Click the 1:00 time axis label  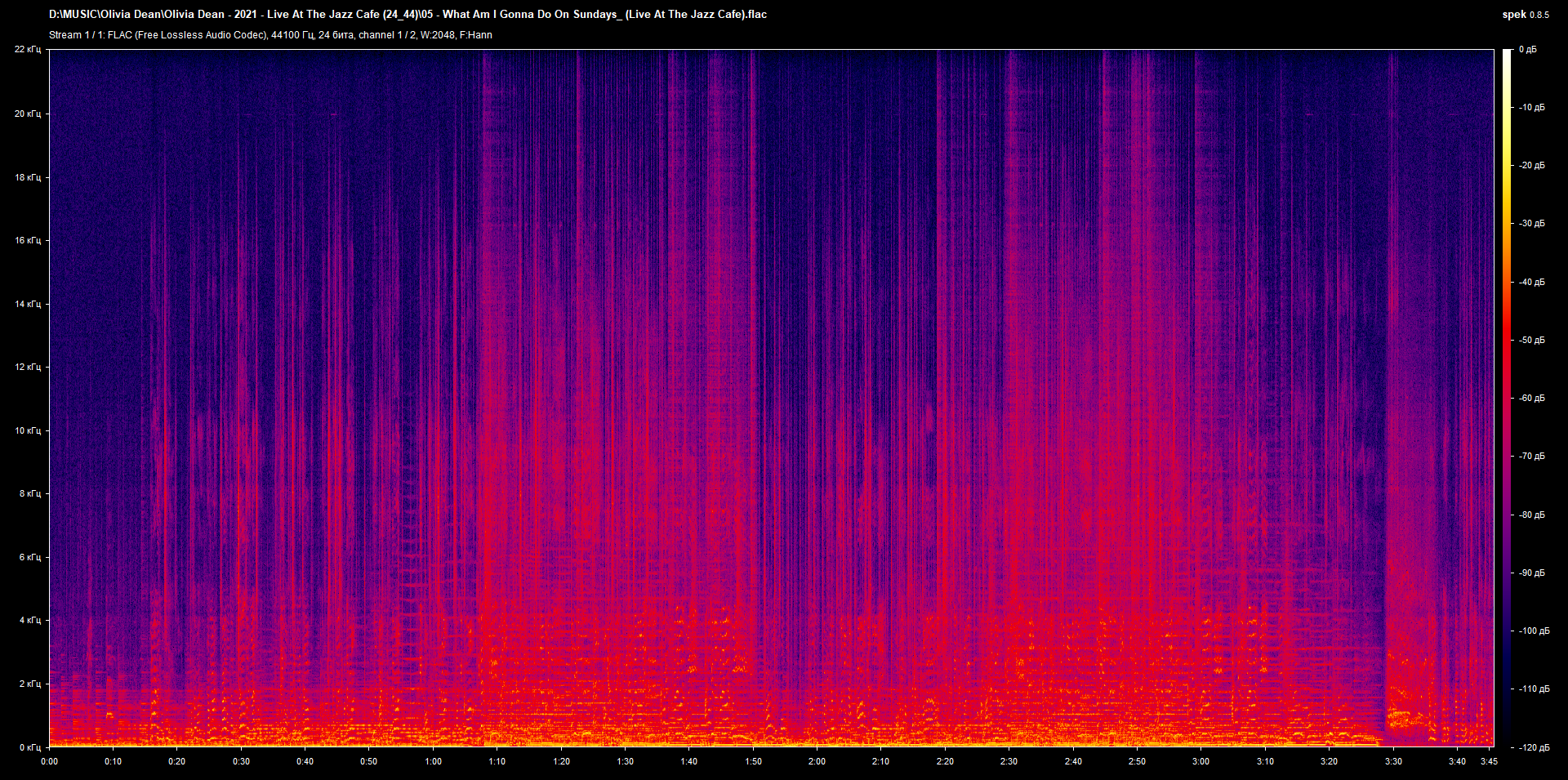(x=433, y=761)
